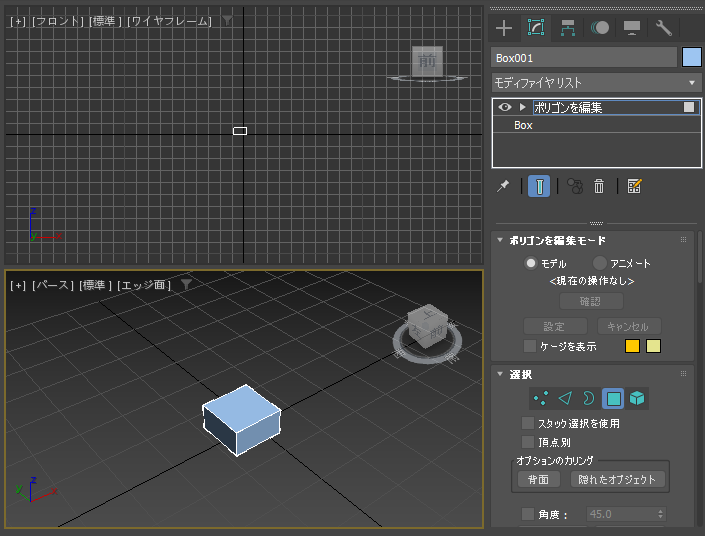Image resolution: width=705 pixels, height=536 pixels.
Task: Toggle the 隠れたオブジェクト button
Action: click(617, 479)
